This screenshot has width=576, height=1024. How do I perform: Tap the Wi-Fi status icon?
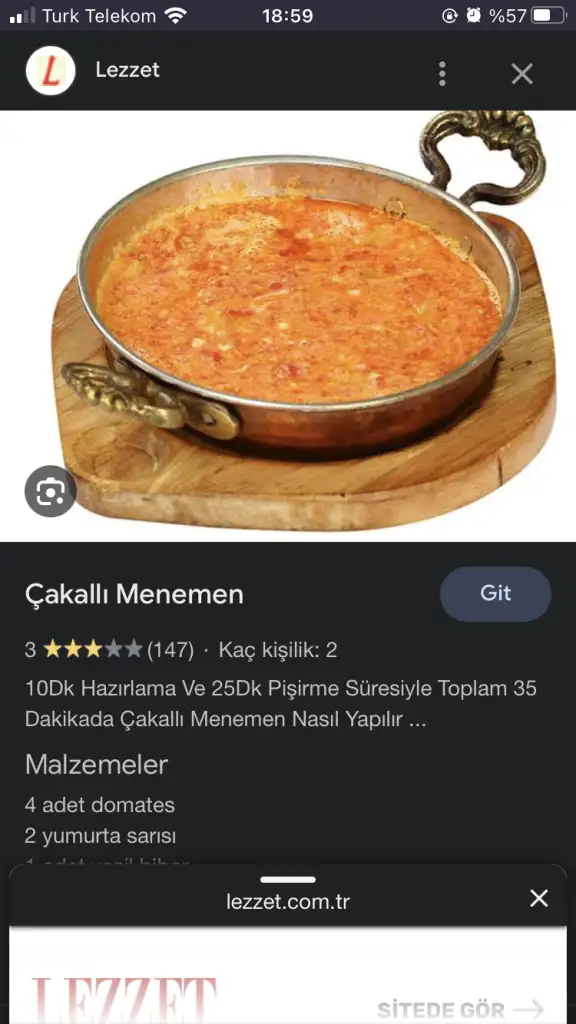click(x=176, y=16)
